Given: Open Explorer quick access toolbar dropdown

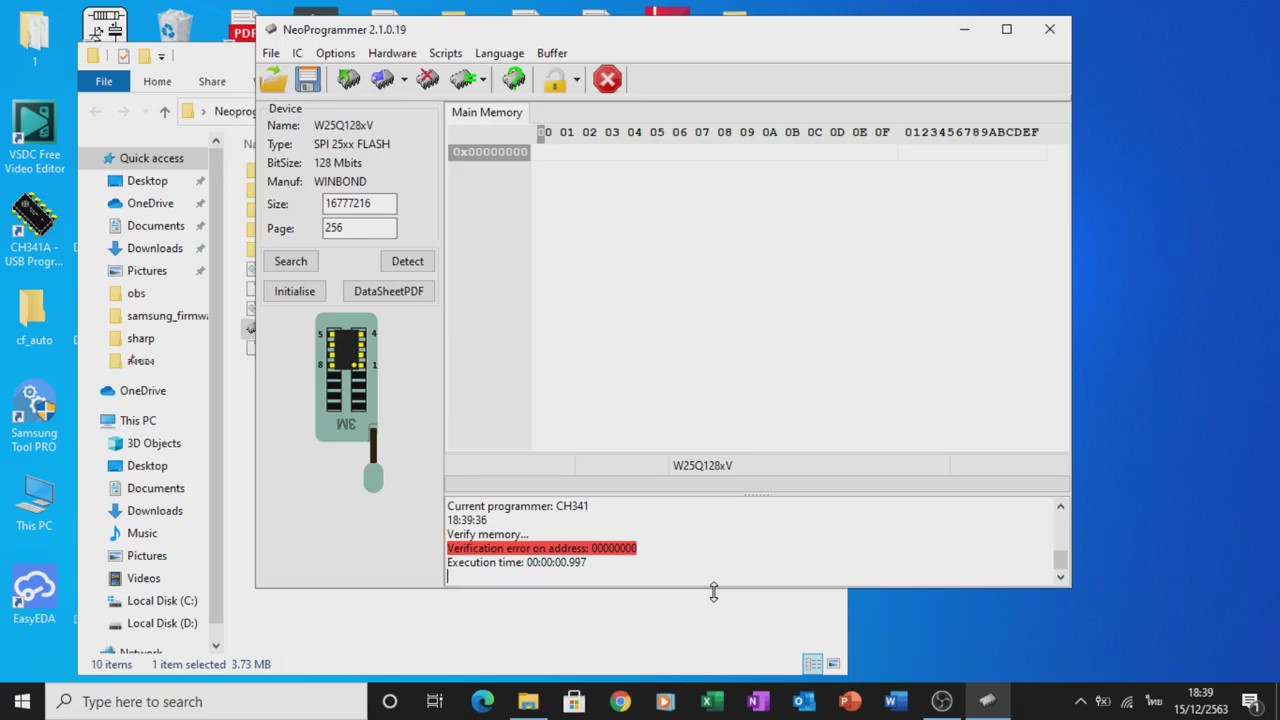Looking at the screenshot, I should 161,57.
